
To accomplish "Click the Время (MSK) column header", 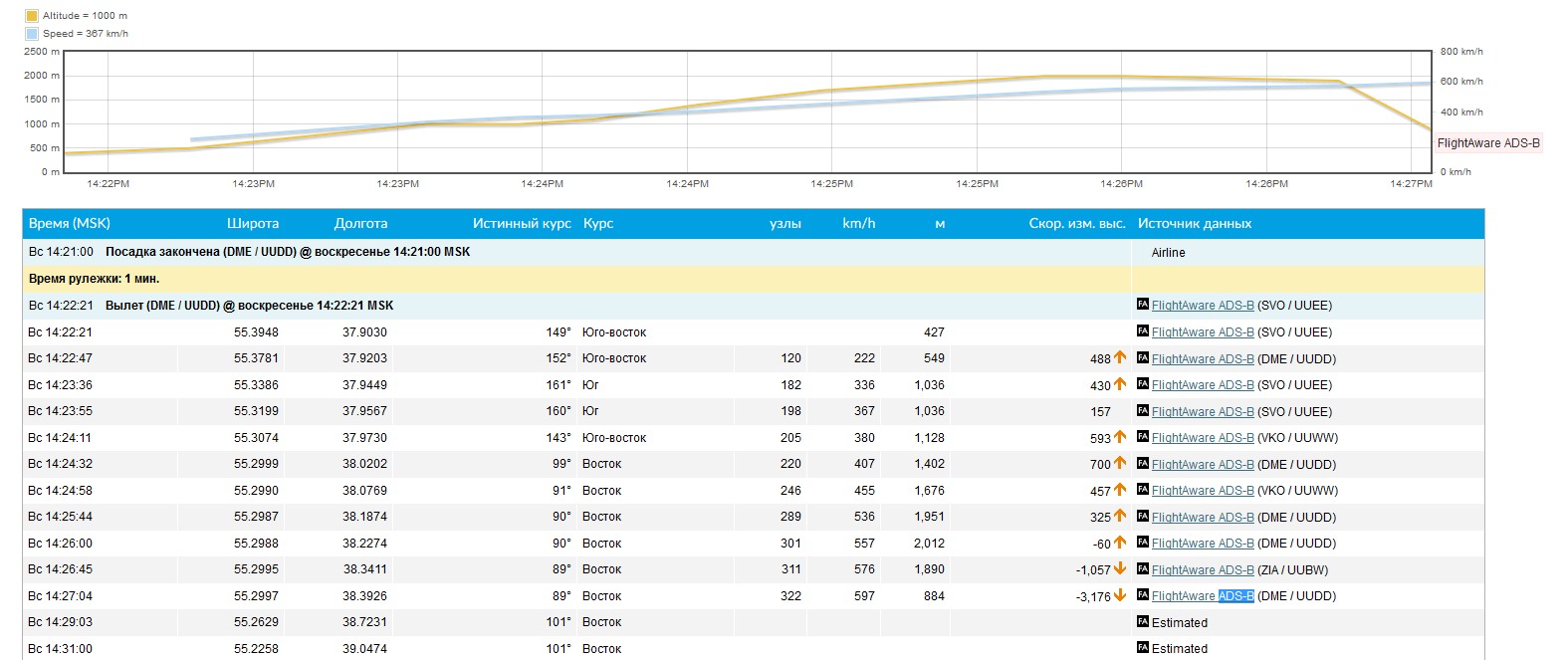I will pos(70,224).
